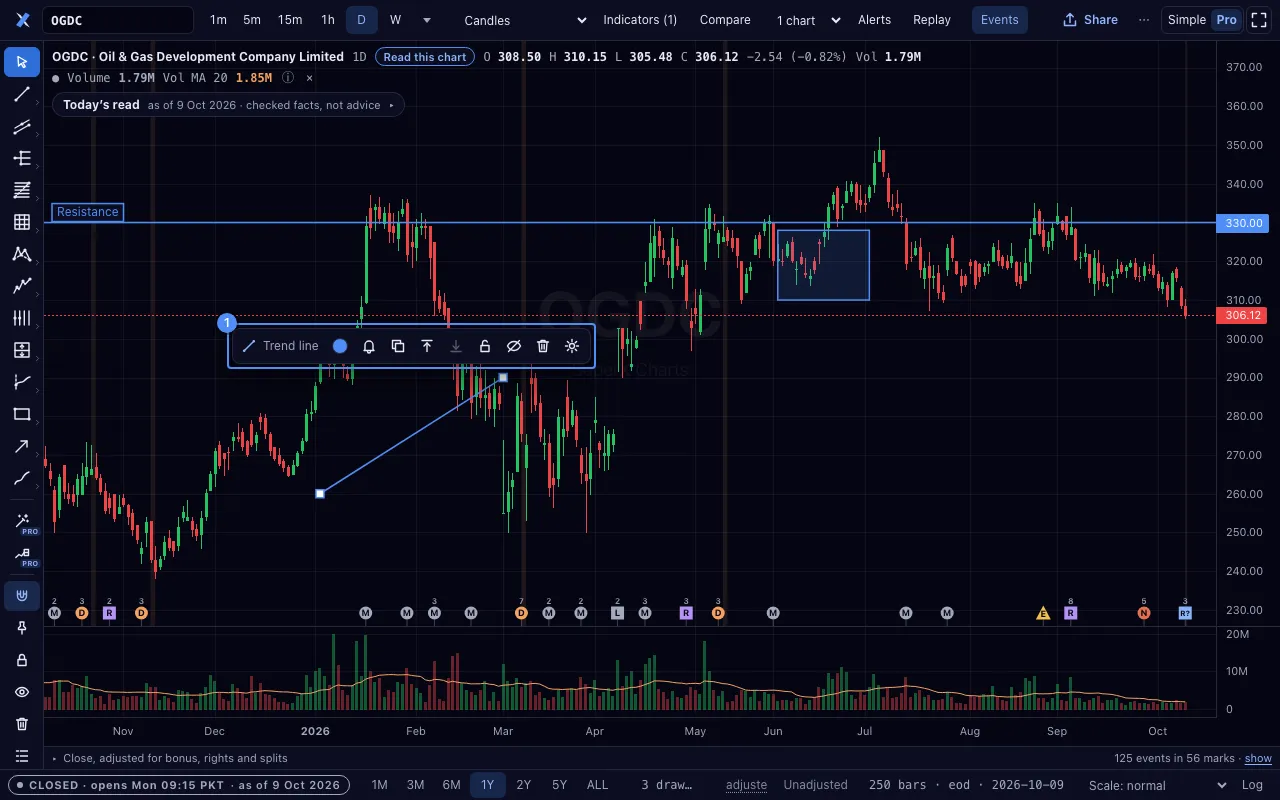Lock the trend line drawing
1280x800 pixels.
coord(485,346)
